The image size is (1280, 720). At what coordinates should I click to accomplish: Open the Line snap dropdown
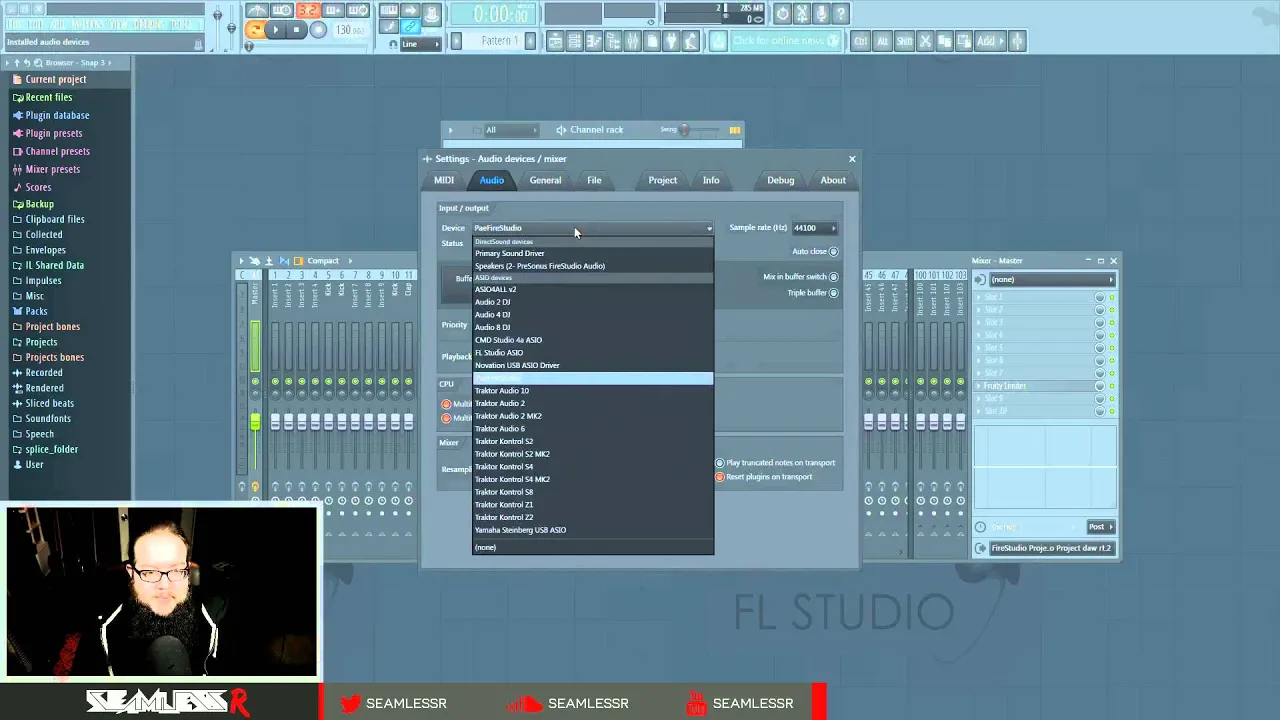click(421, 44)
